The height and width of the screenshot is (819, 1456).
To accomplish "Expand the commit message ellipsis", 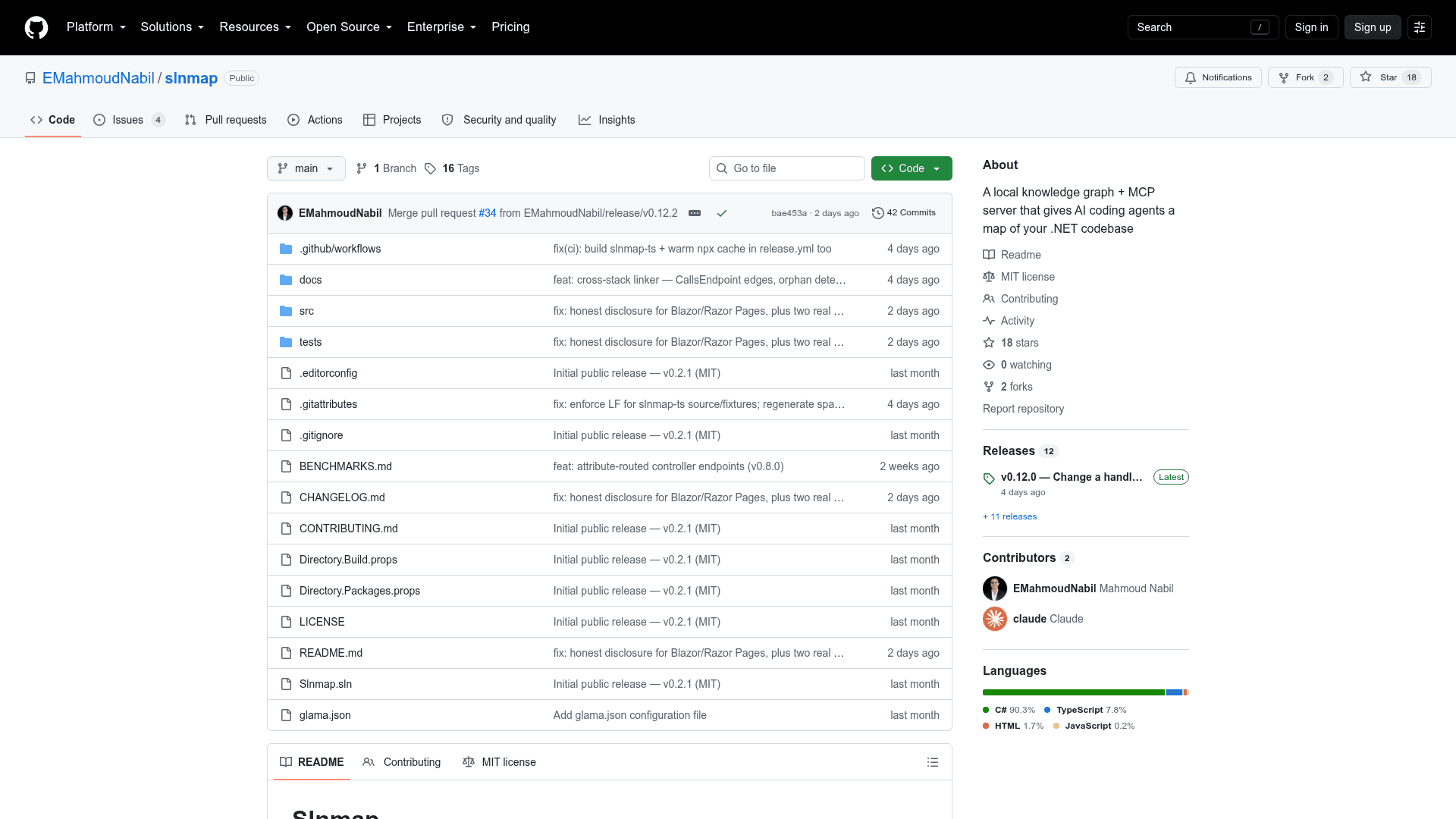I will [695, 213].
